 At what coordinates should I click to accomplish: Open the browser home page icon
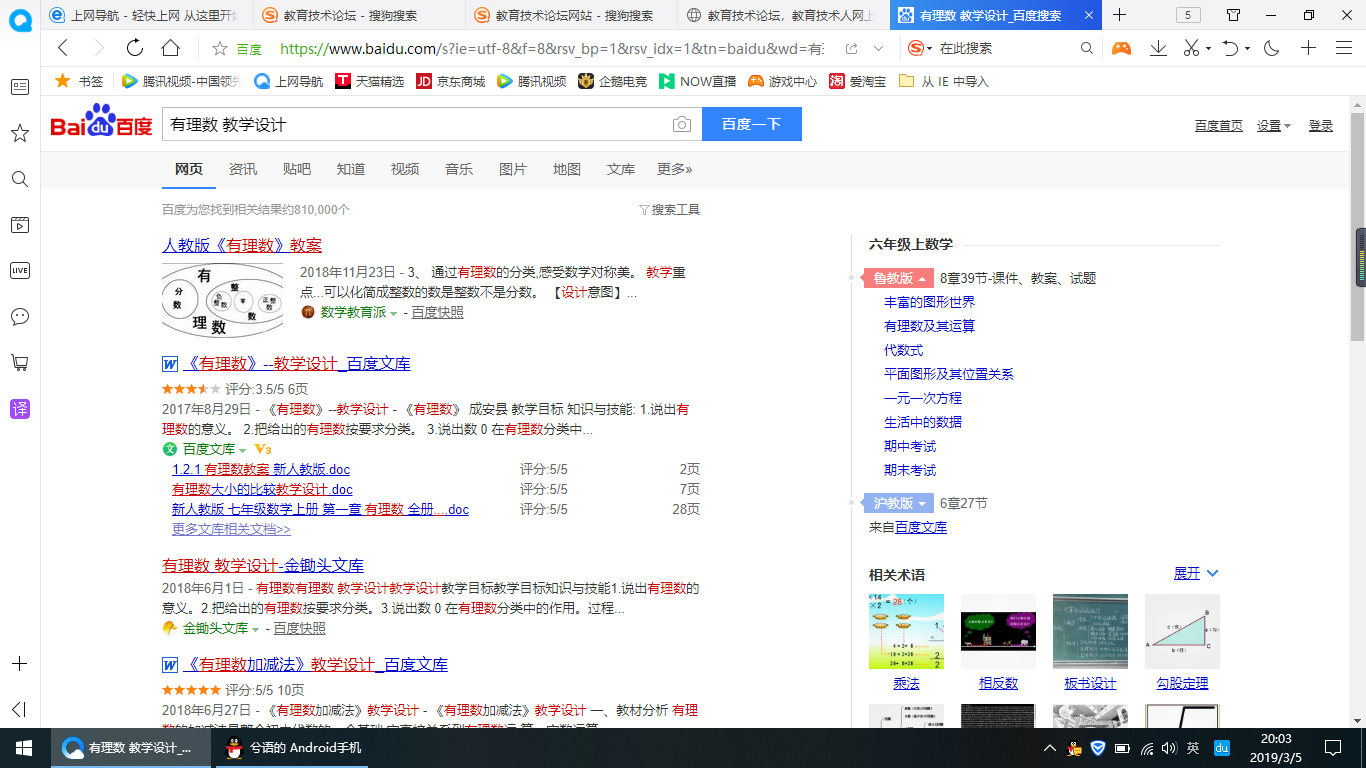click(170, 48)
